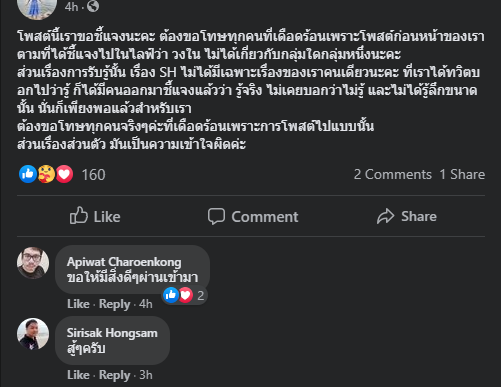
Task: Open Apiwat Charoenkong's name link
Action: point(124,262)
